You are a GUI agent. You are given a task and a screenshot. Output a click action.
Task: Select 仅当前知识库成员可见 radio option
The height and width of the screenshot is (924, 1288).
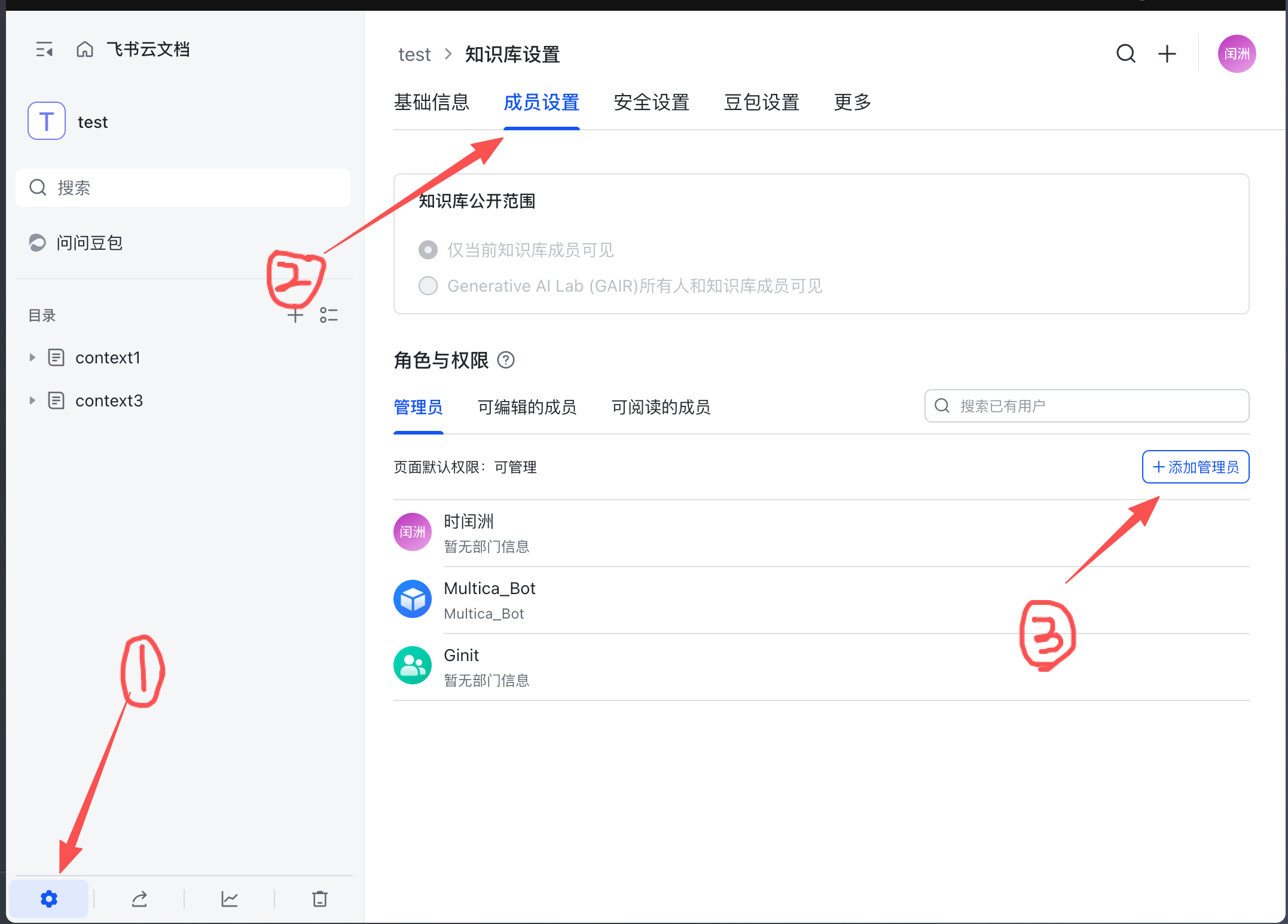pyautogui.click(x=428, y=250)
